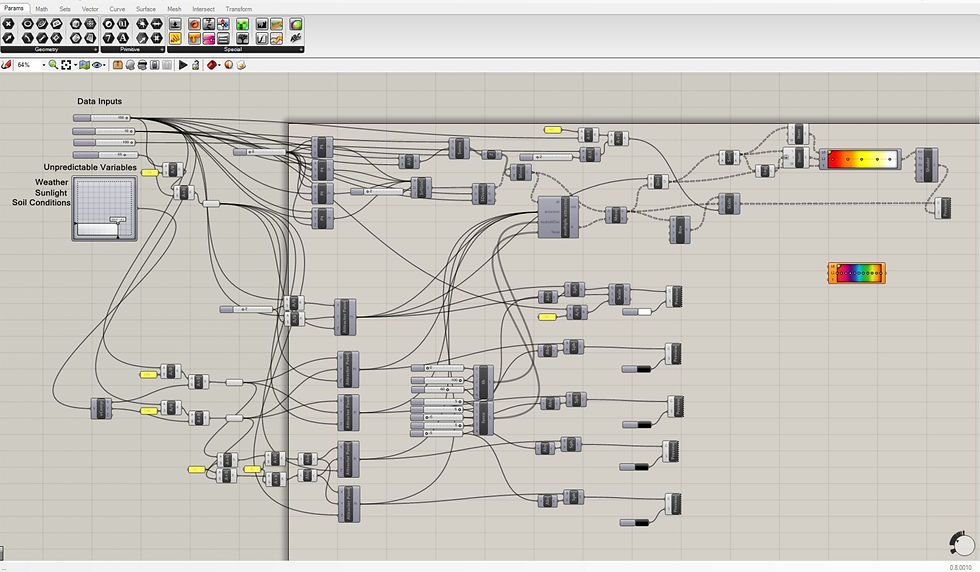The image size is (980, 572).
Task: Click the printer-like icon on canvas toolbar
Action: (x=142, y=65)
